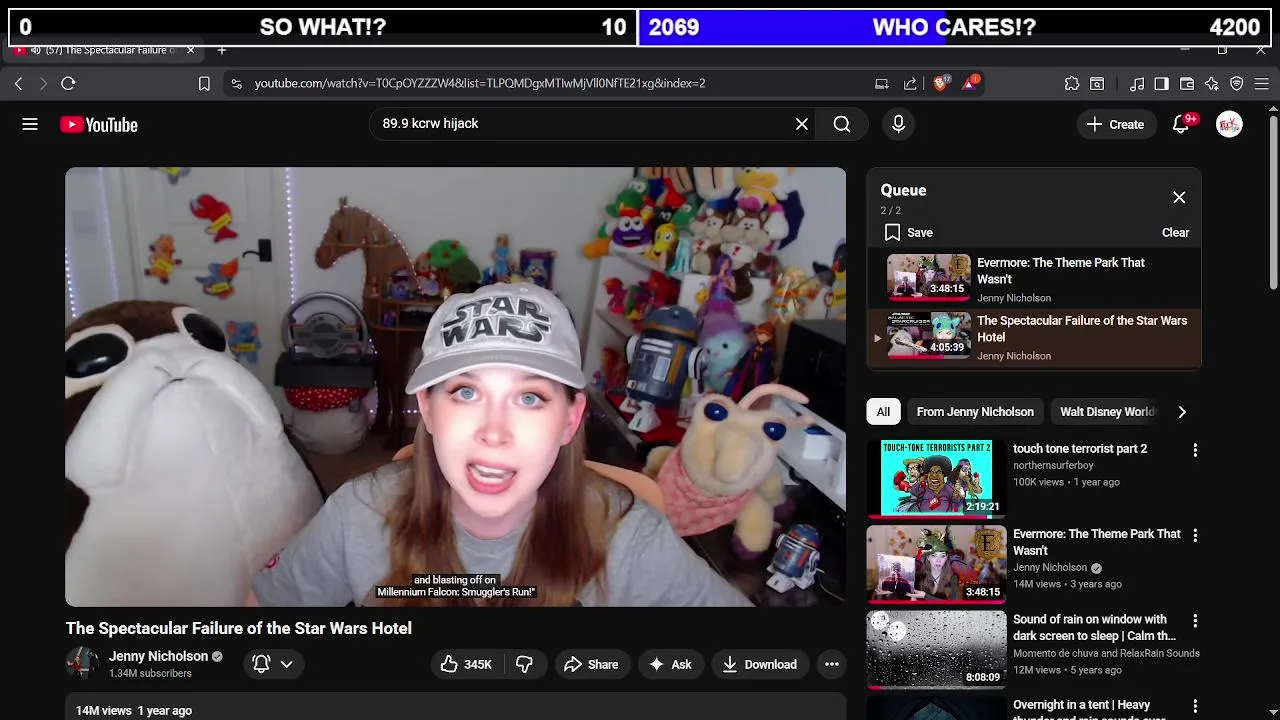
Task: Show more filter chips with right arrow
Action: [1182, 412]
